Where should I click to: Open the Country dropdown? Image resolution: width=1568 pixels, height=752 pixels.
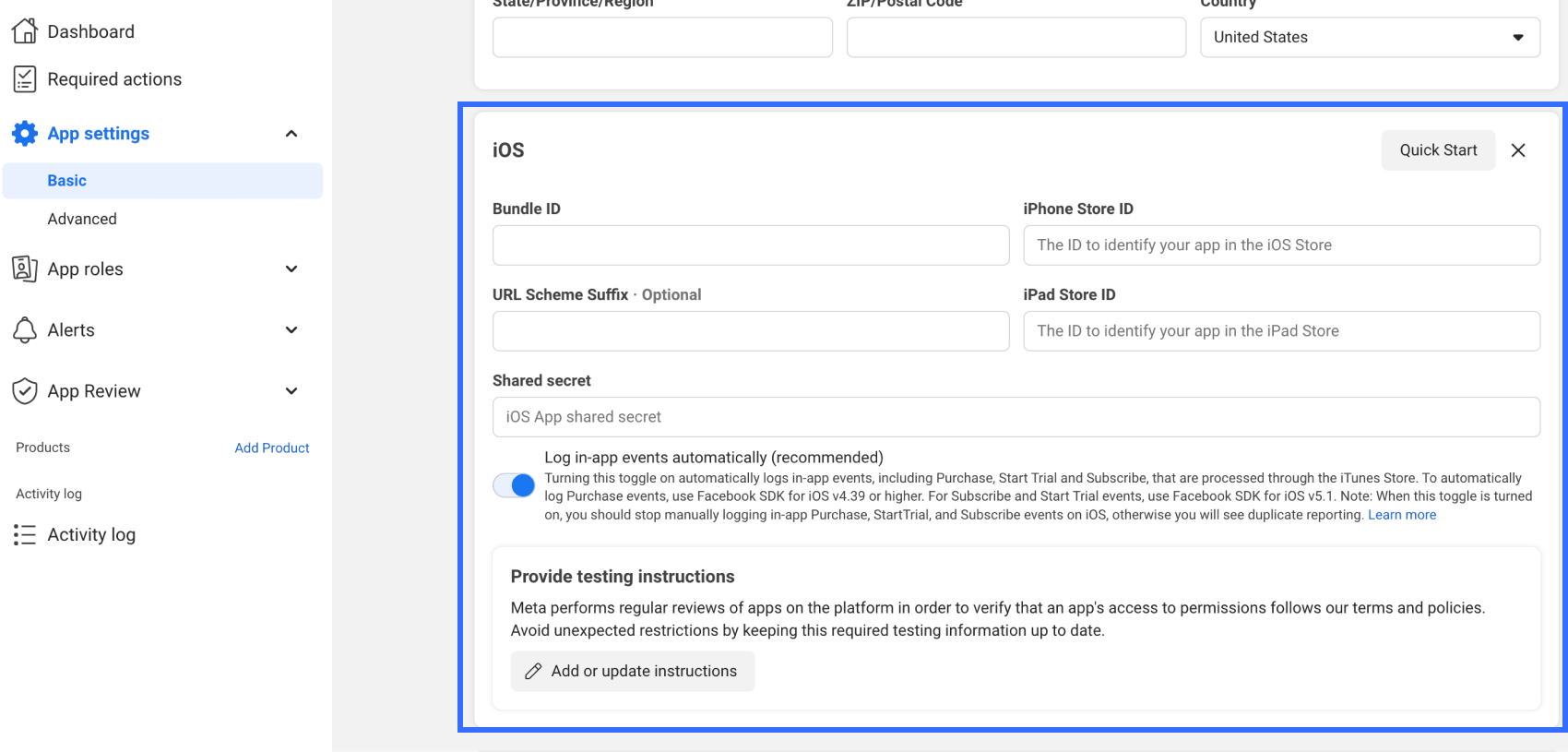coord(1370,38)
